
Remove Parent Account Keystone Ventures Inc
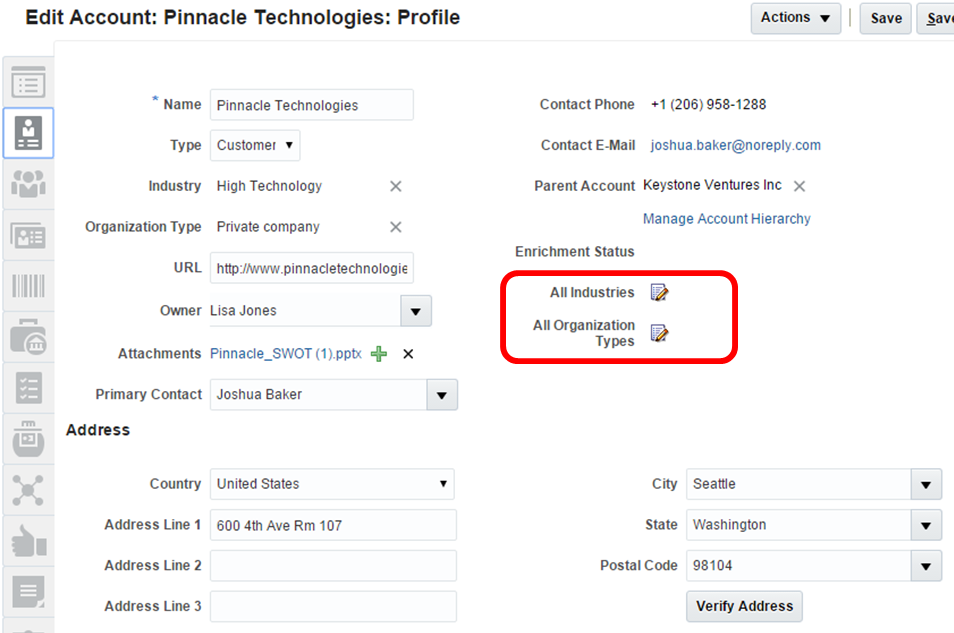799,186
